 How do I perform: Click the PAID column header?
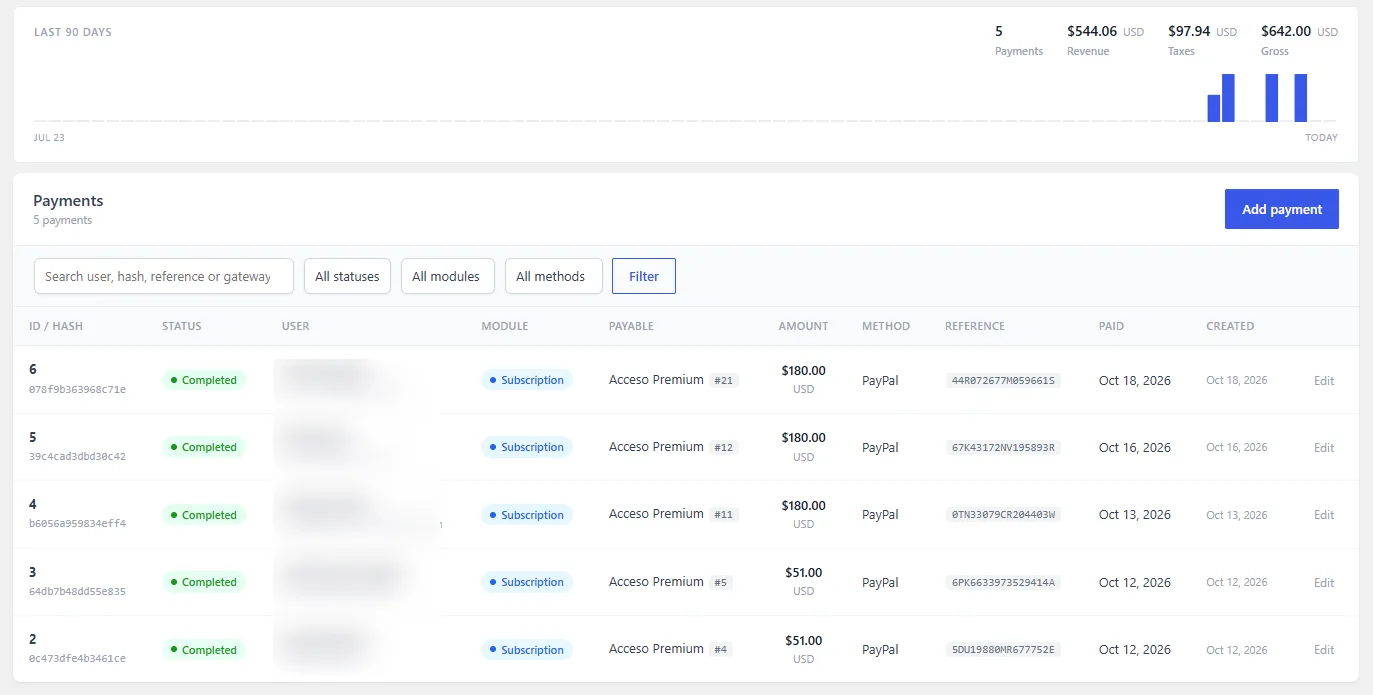(1112, 326)
